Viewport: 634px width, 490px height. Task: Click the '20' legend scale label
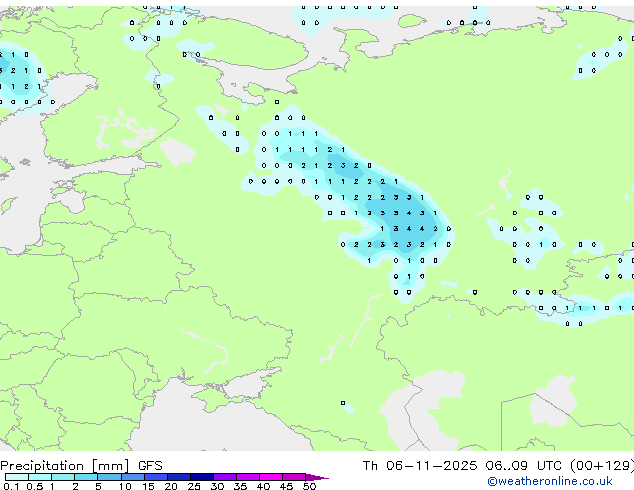(x=171, y=486)
